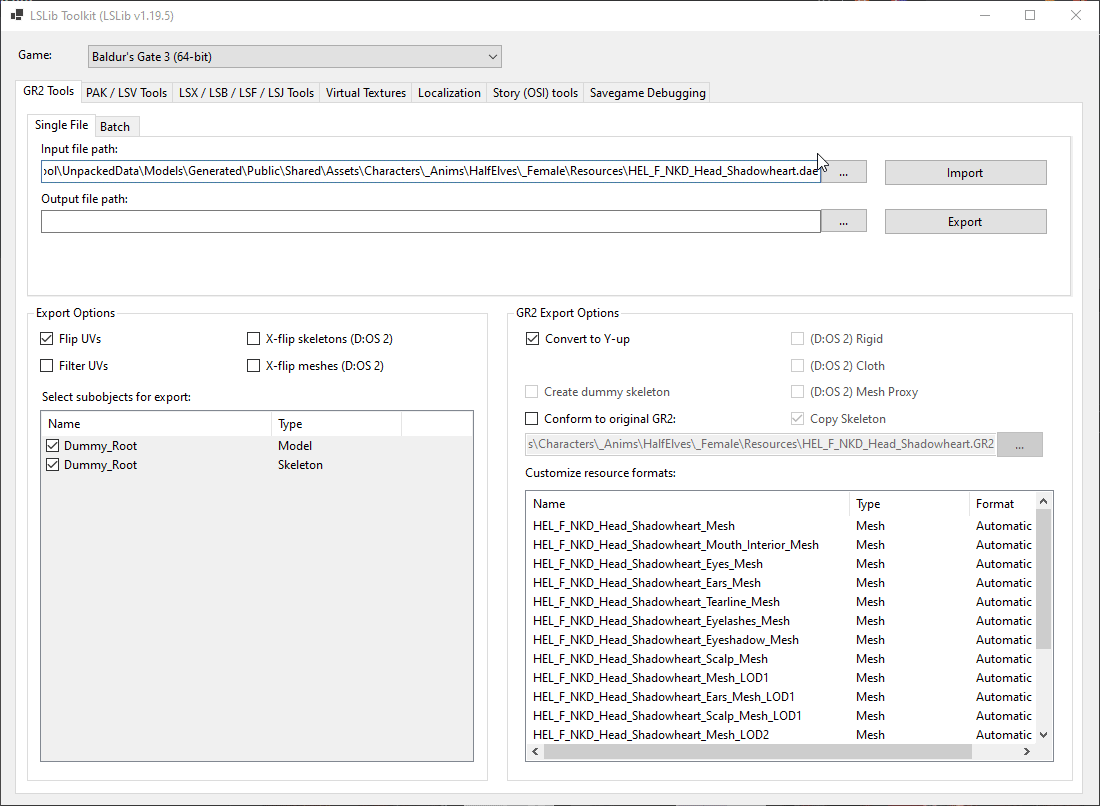Click the Copy Skeleton checkbox
Viewport: 1100px width, 806px height.
798,419
